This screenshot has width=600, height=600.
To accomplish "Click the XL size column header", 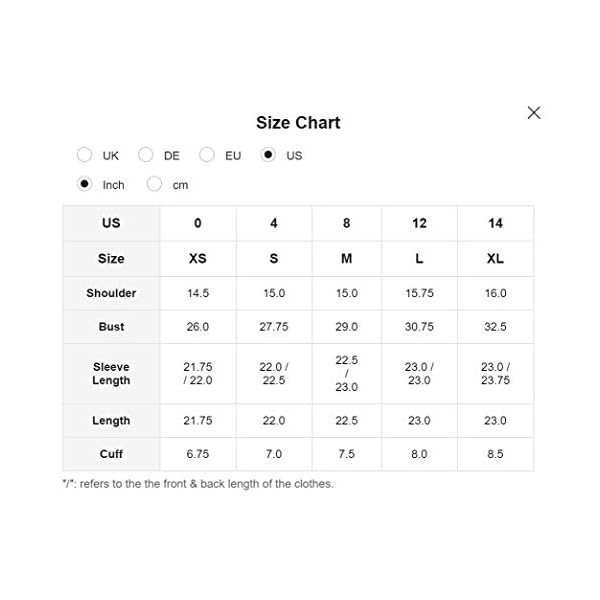I will tap(495, 258).
